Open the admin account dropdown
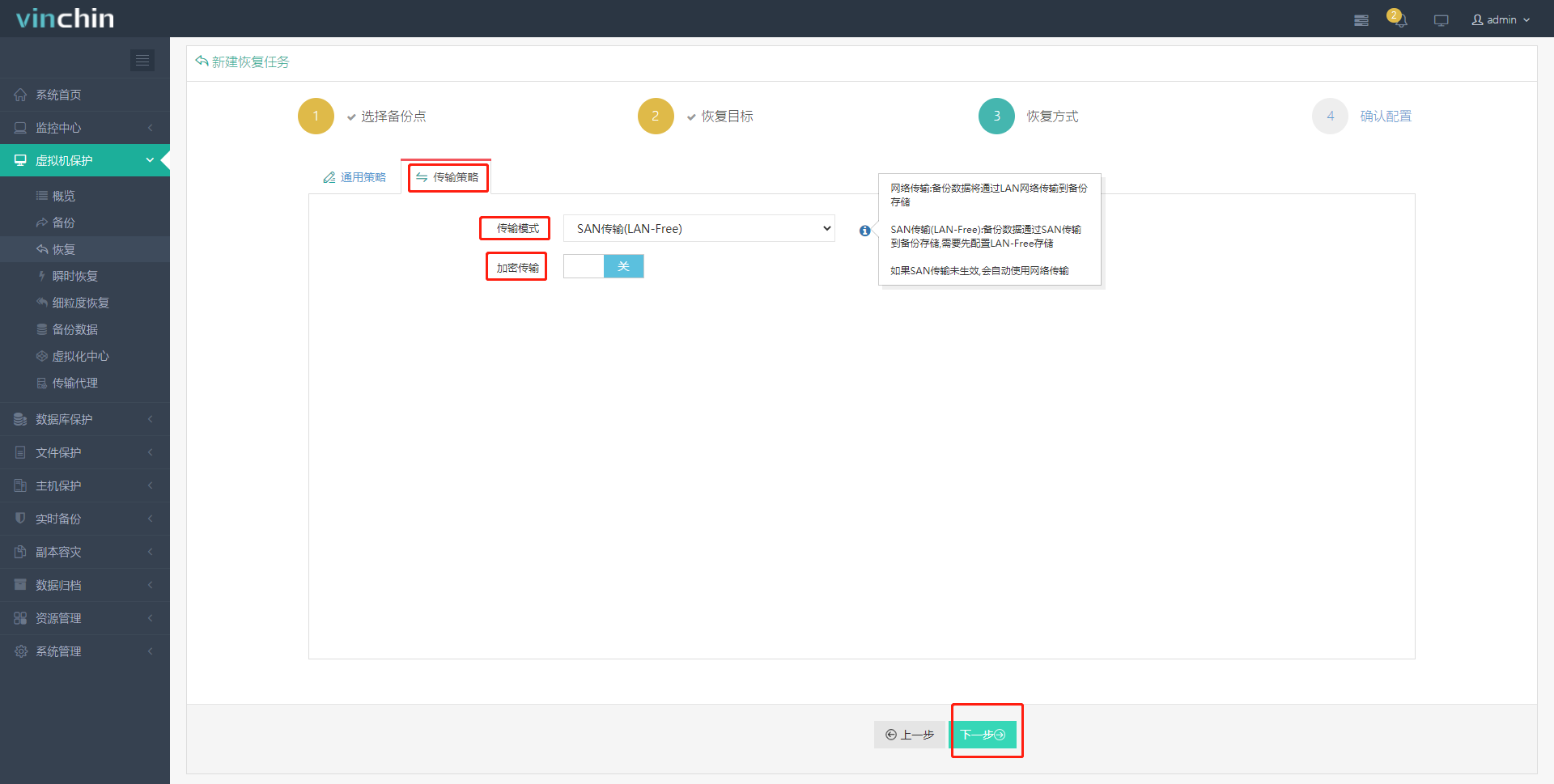 tap(1500, 19)
